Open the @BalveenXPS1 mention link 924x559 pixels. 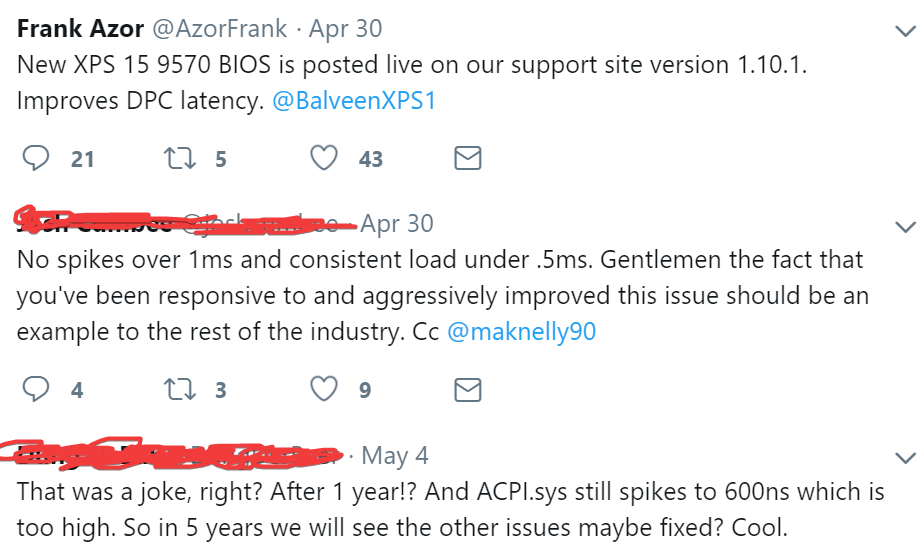click(x=353, y=102)
